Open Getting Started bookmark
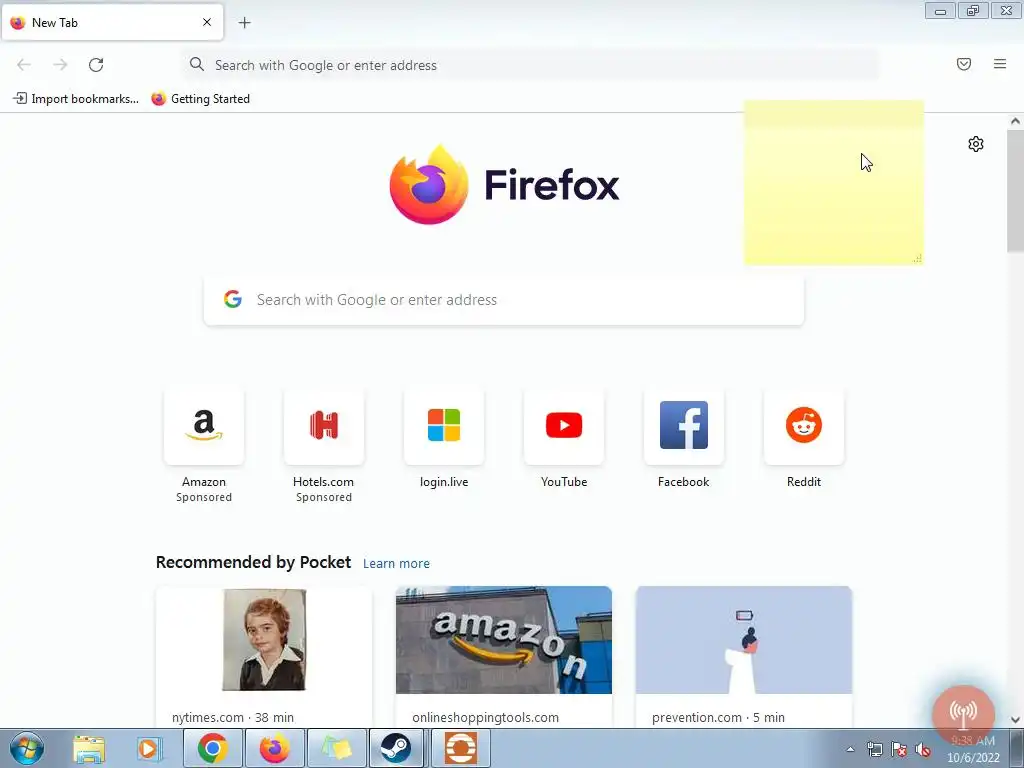This screenshot has height=768, width=1024. tap(200, 99)
